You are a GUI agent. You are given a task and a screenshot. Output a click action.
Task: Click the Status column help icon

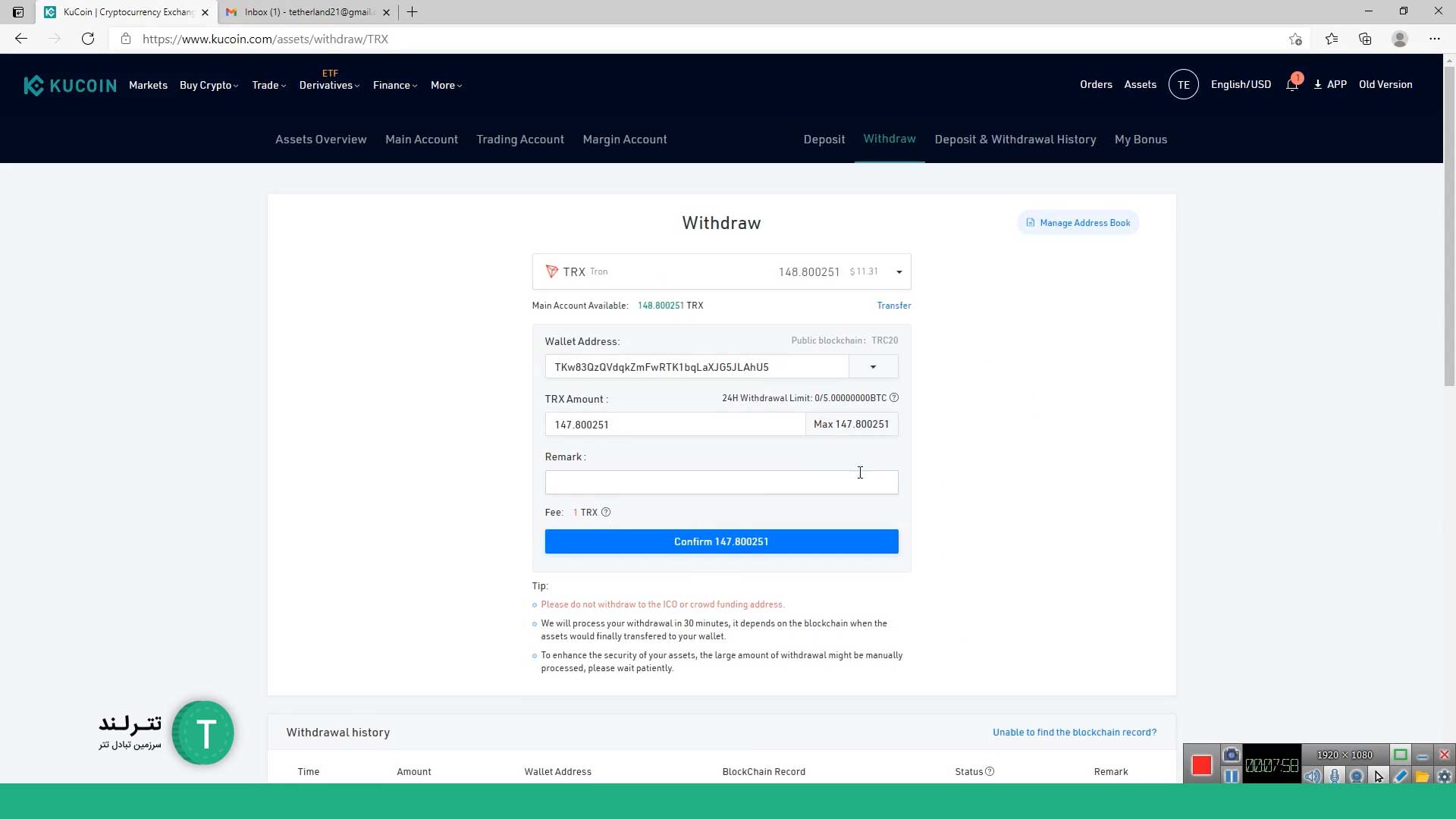990,771
